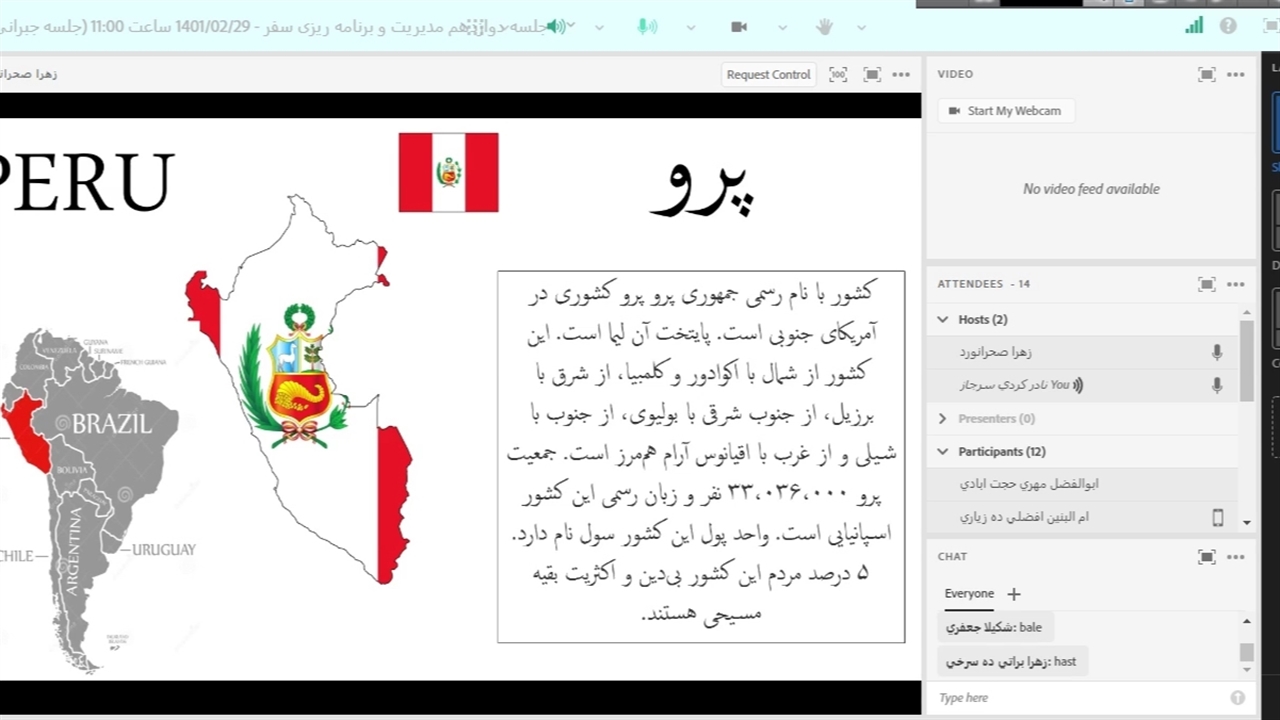Collapse the Hosts (2) group
The width and height of the screenshot is (1280, 720).
tap(943, 320)
